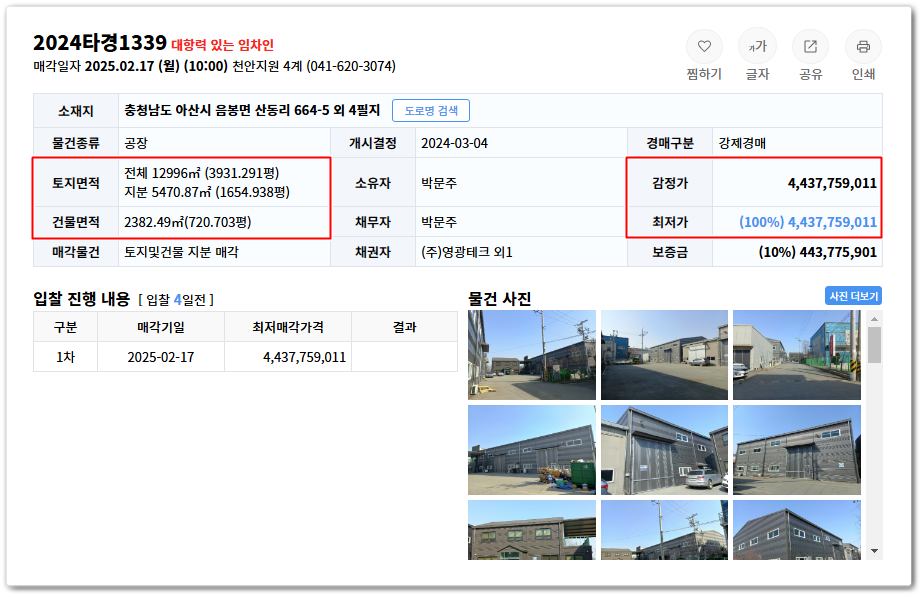
Task: Open second photo in top row
Action: click(664, 355)
